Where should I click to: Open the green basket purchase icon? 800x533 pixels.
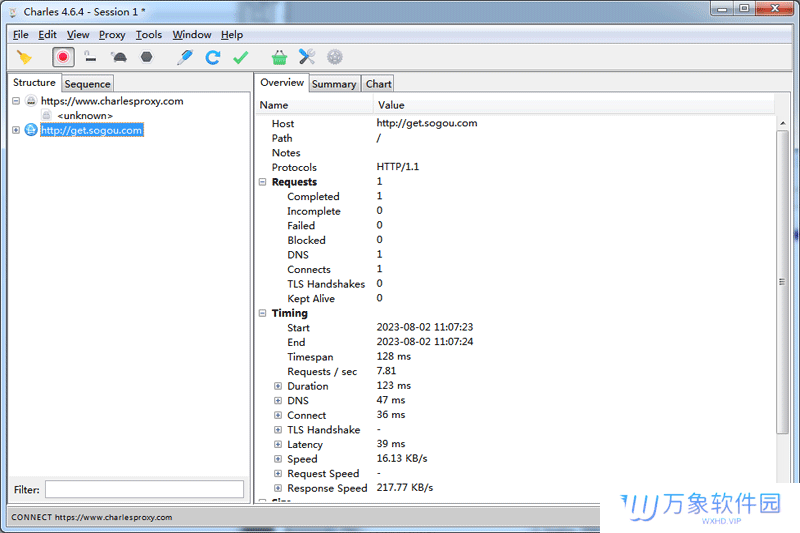[279, 57]
